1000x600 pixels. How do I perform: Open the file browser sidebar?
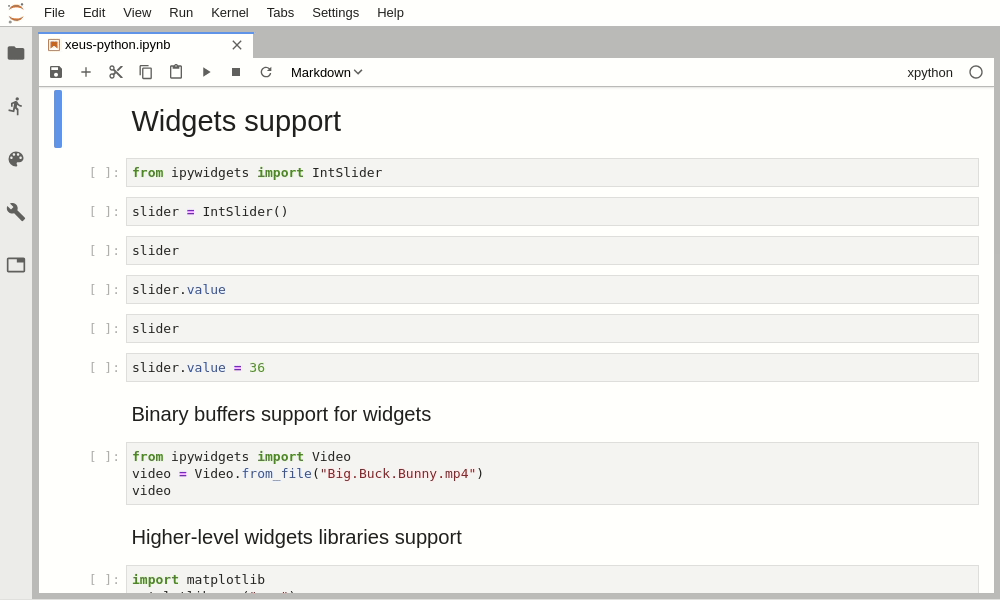pos(16,53)
